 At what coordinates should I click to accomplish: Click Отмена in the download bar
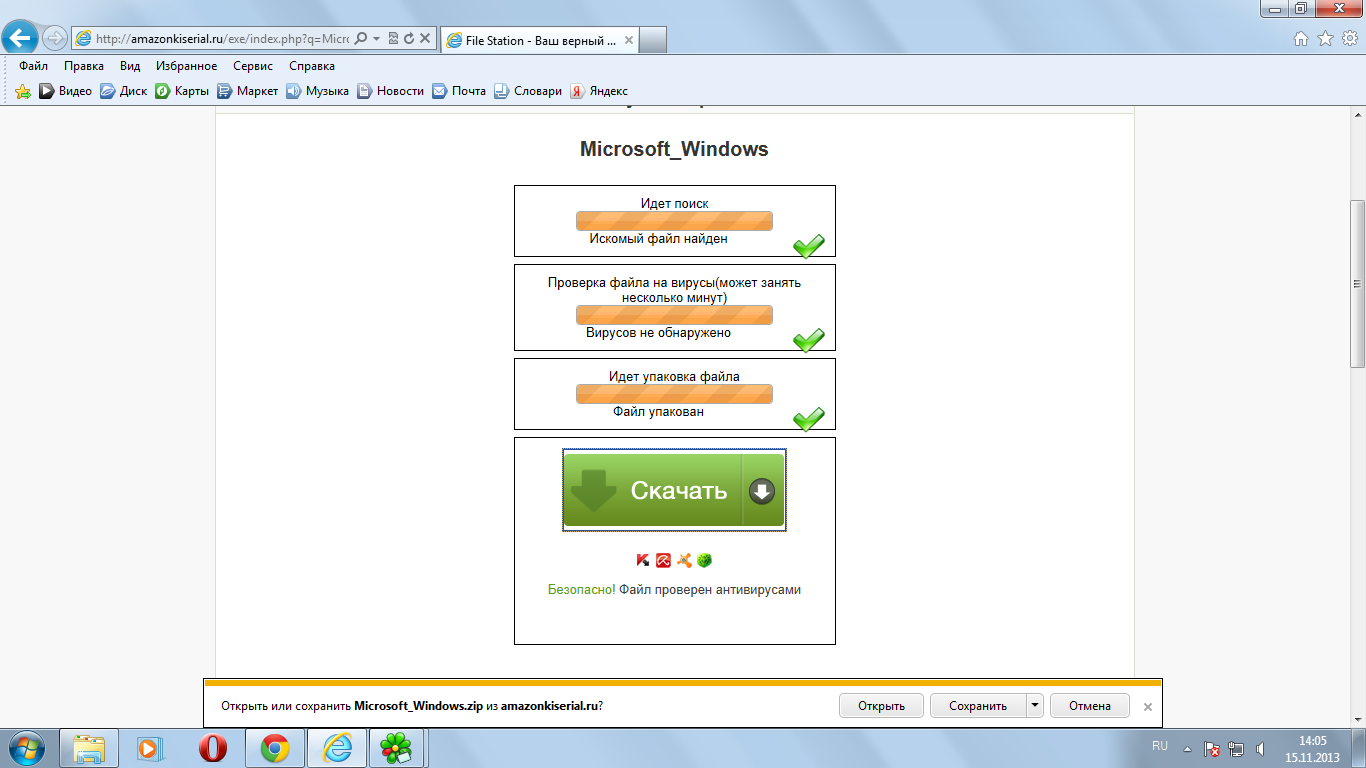coord(1090,705)
